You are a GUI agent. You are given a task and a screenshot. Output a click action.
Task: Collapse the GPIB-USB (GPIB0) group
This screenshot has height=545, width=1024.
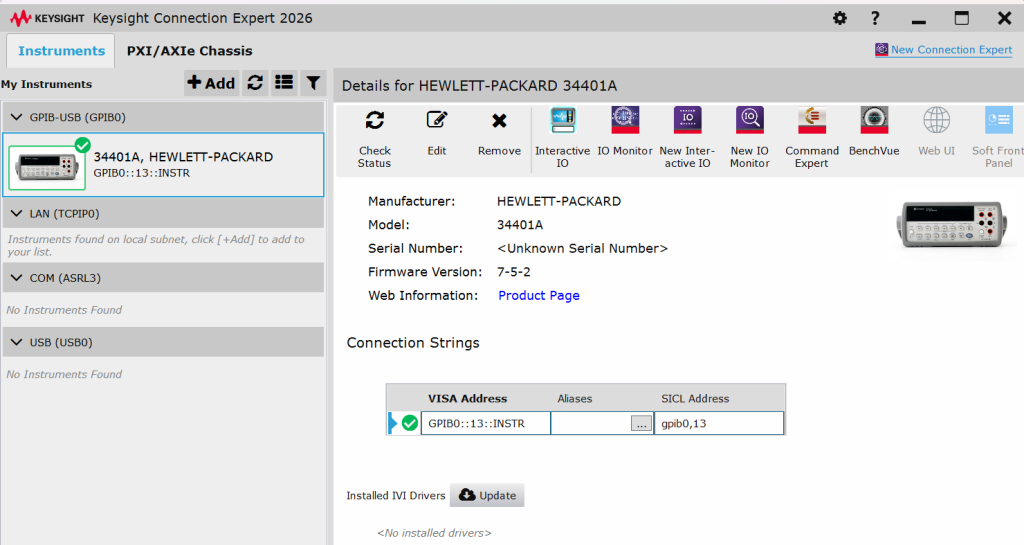coord(17,117)
